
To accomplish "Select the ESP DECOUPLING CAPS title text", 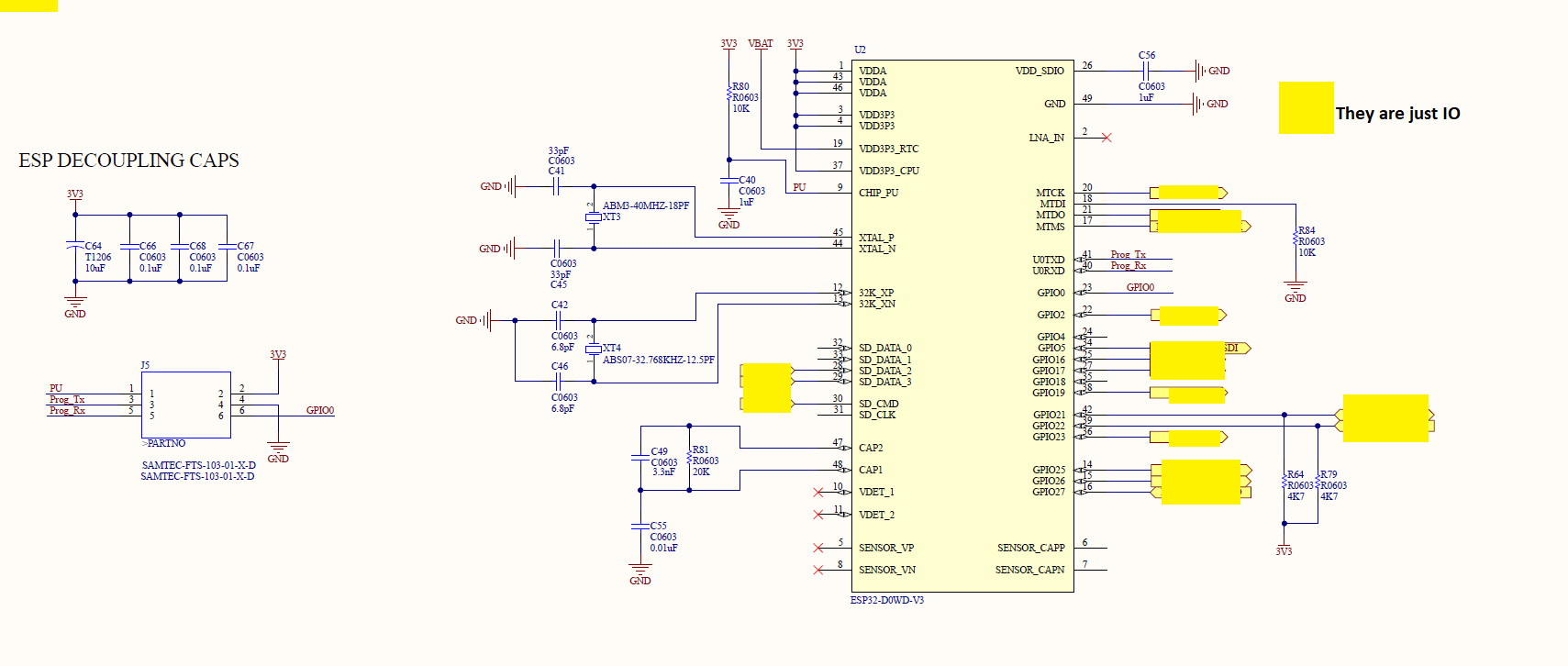I will pos(128,161).
